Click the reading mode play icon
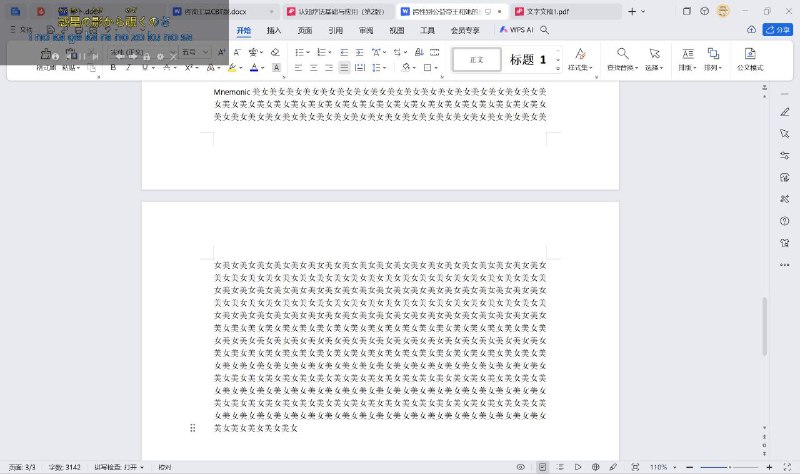800x474 pixels. (578, 467)
